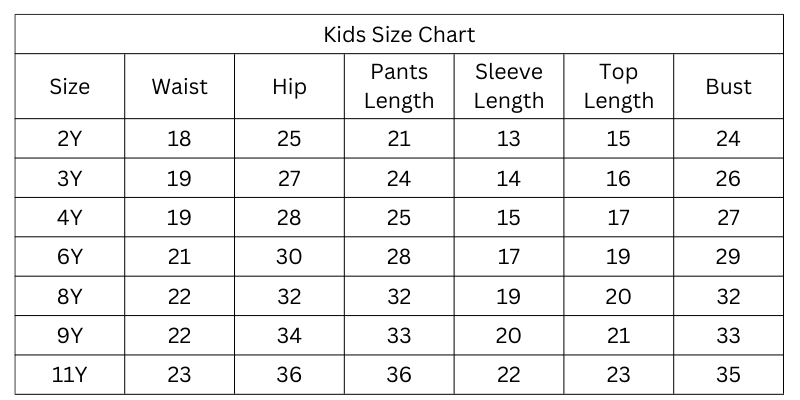This screenshot has height=400, width=800.
Task: Select the 3Y size row label
Action: [x=70, y=179]
